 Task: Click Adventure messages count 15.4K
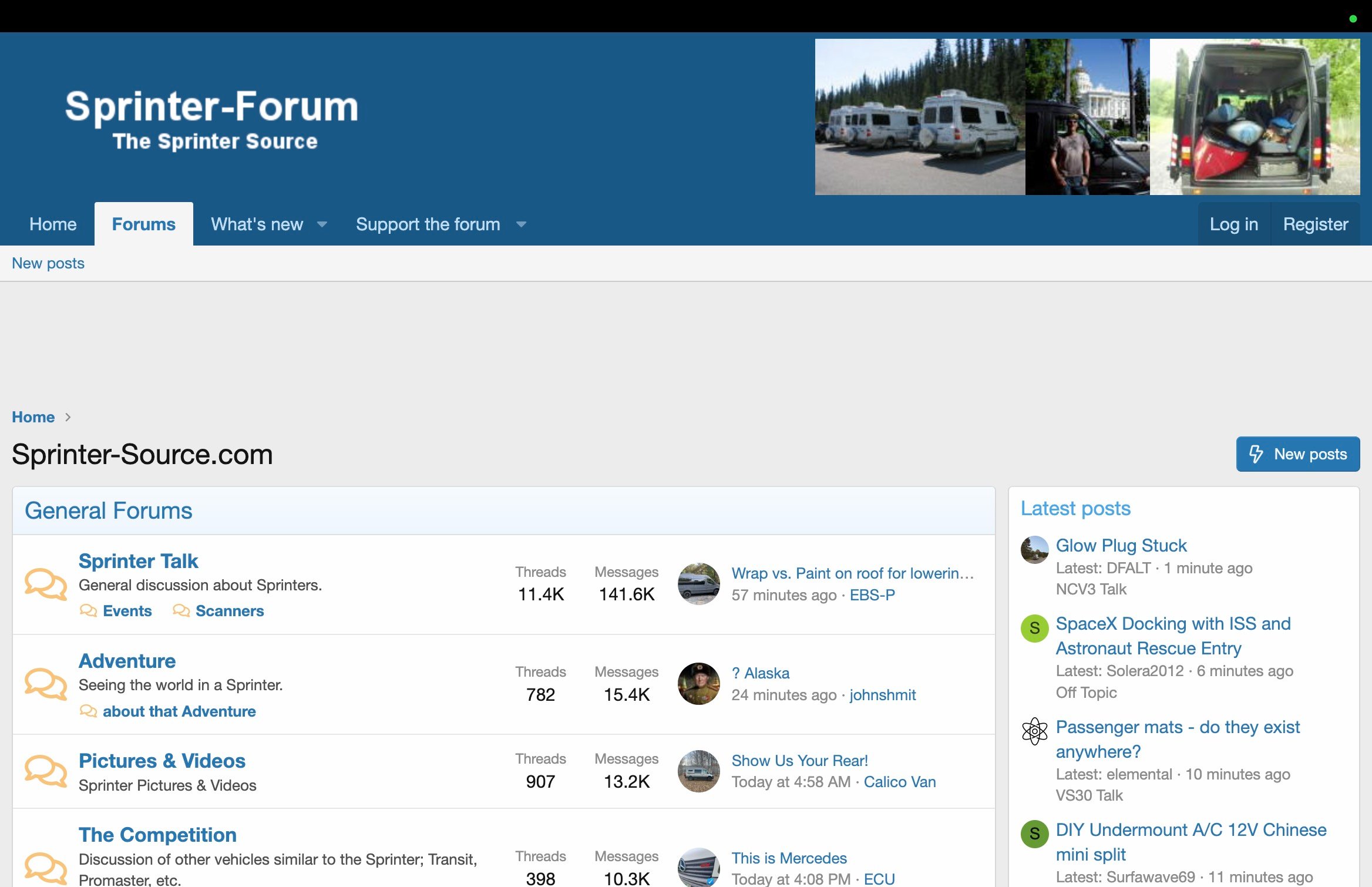(627, 695)
